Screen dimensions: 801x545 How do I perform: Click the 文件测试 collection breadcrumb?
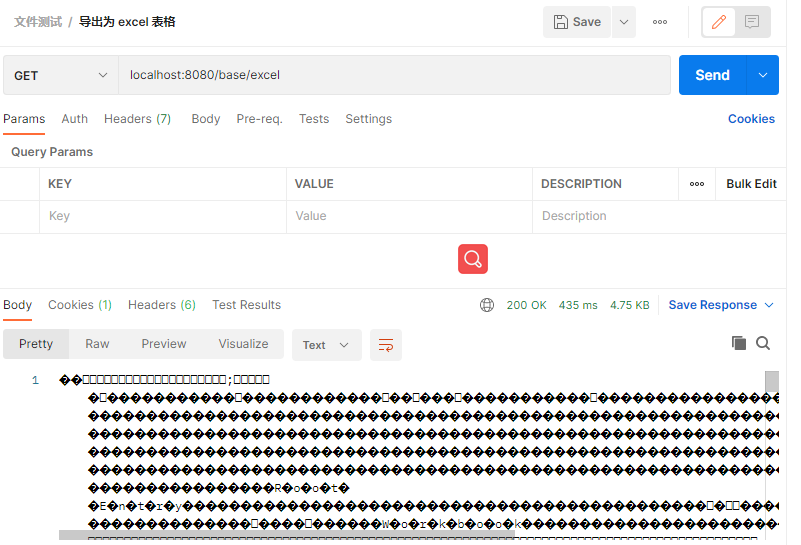point(38,22)
